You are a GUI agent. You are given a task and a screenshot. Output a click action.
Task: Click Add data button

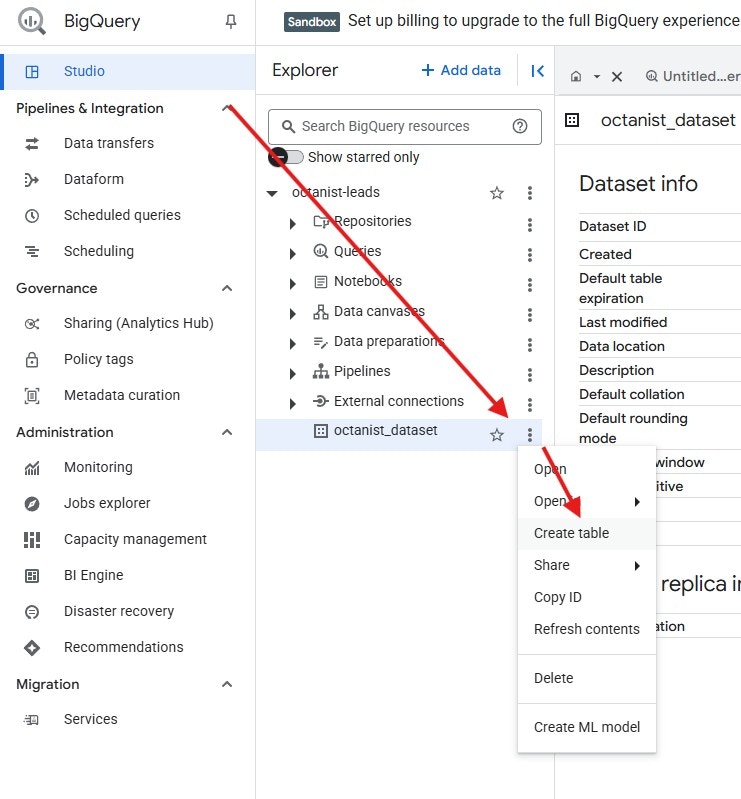coord(461,70)
